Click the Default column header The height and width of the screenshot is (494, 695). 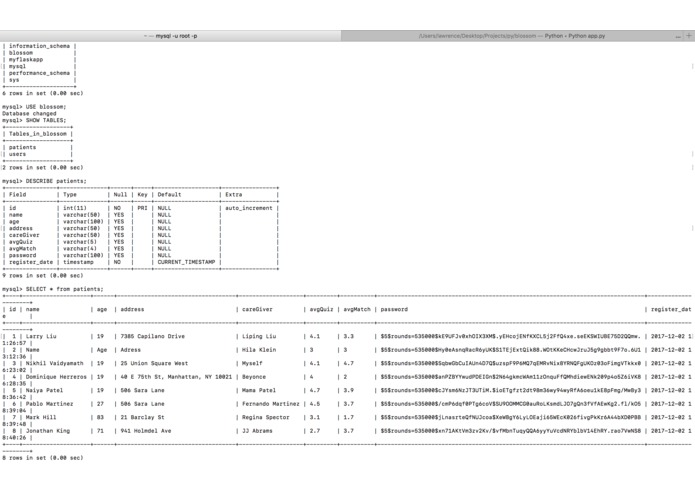pyautogui.click(x=169, y=194)
